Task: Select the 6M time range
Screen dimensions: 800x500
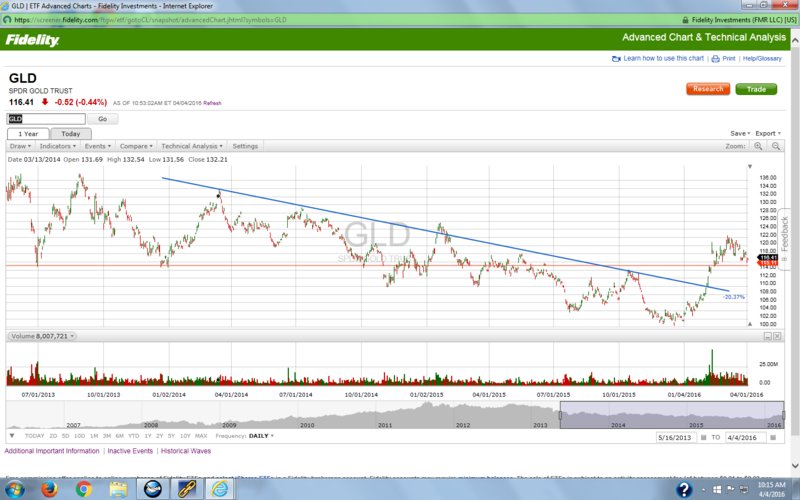Action: [119, 436]
